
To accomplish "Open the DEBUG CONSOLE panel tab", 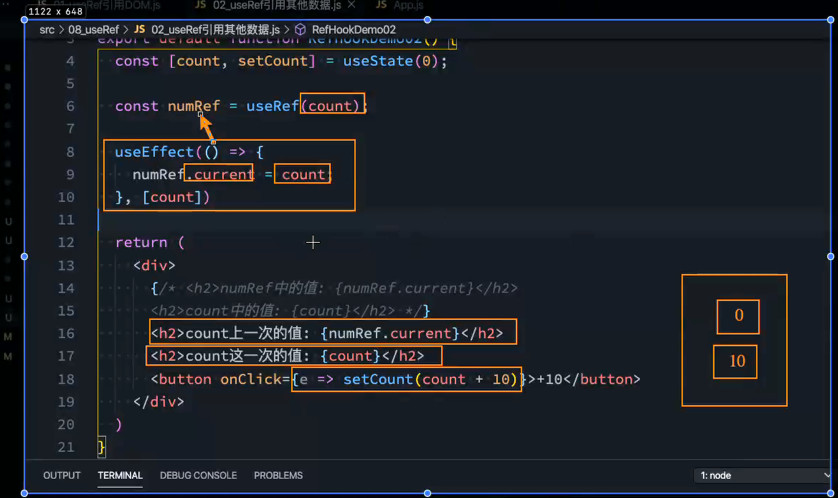I will point(198,475).
